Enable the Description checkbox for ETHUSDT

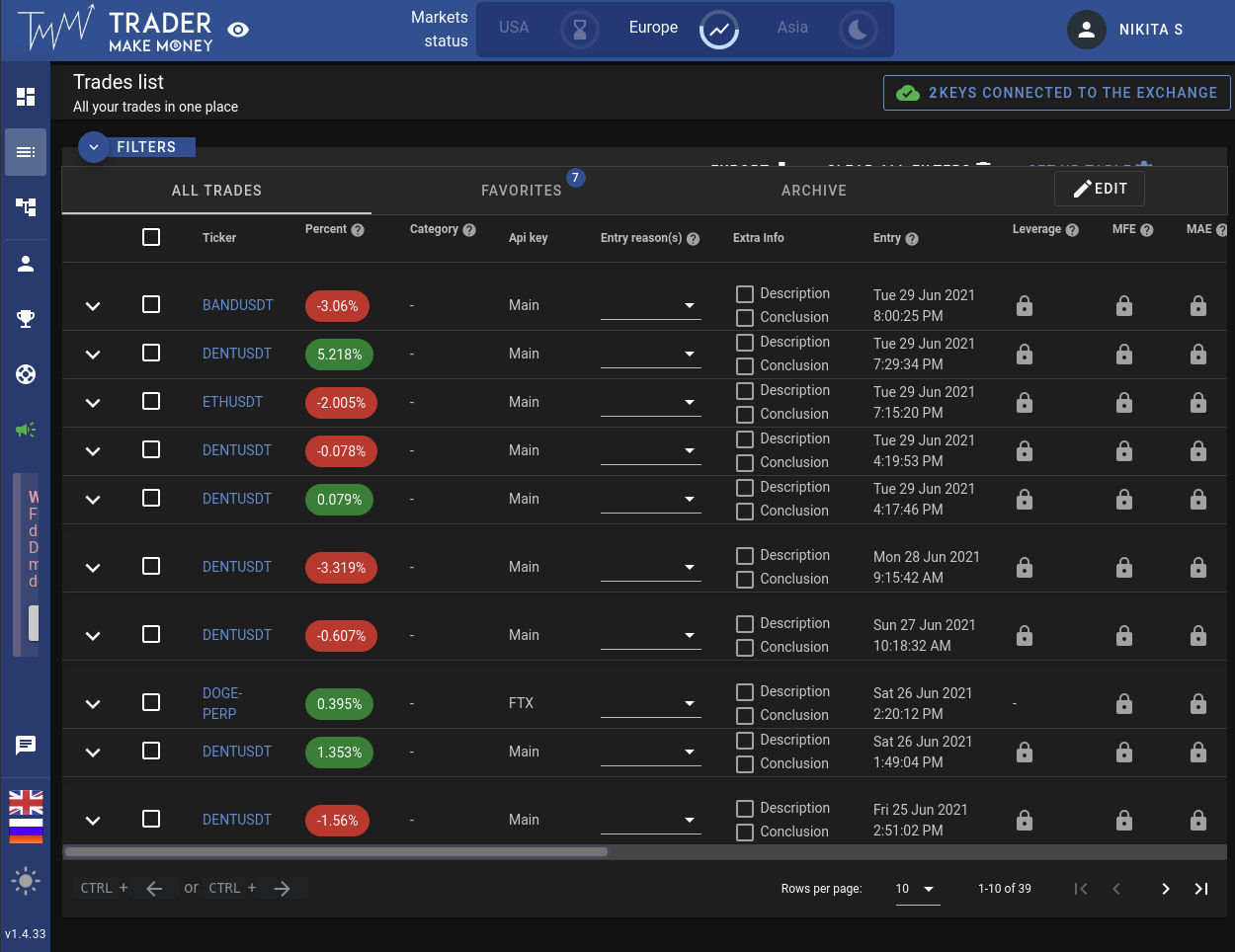click(744, 390)
